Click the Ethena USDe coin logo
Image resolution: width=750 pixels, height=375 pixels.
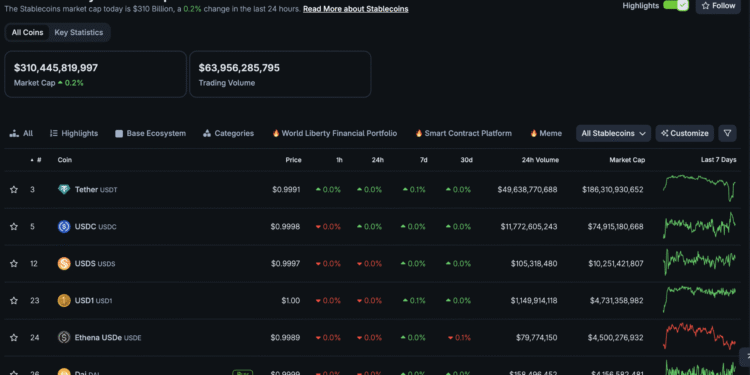click(x=64, y=338)
